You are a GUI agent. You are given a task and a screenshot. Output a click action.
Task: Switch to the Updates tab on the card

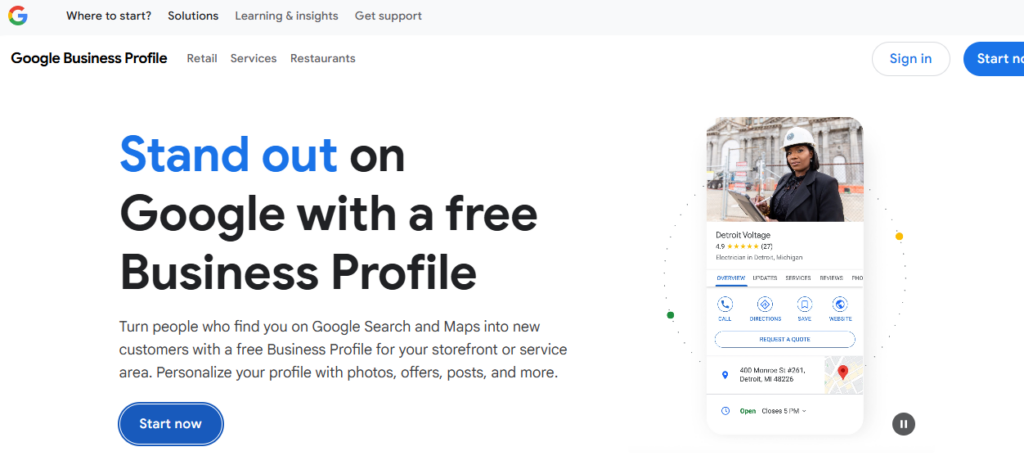(765, 278)
